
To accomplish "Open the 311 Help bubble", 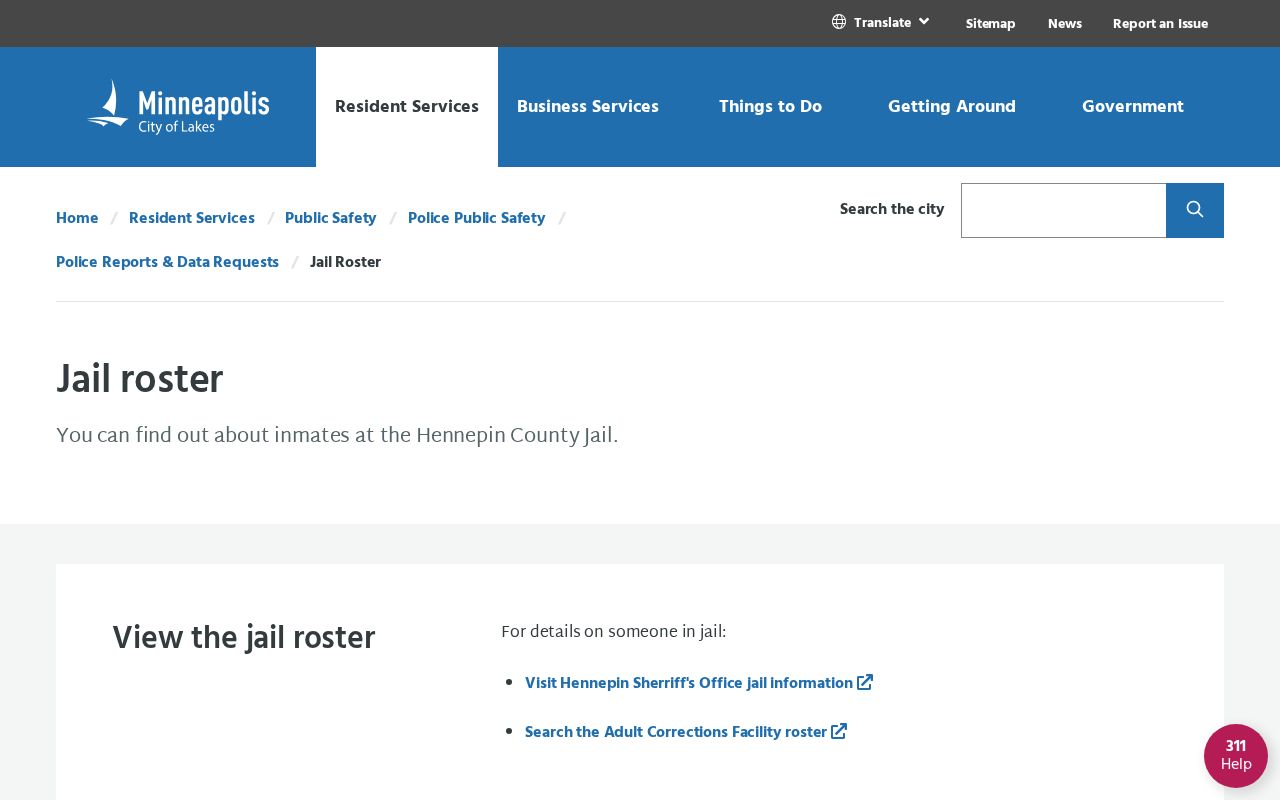I will (x=1236, y=756).
